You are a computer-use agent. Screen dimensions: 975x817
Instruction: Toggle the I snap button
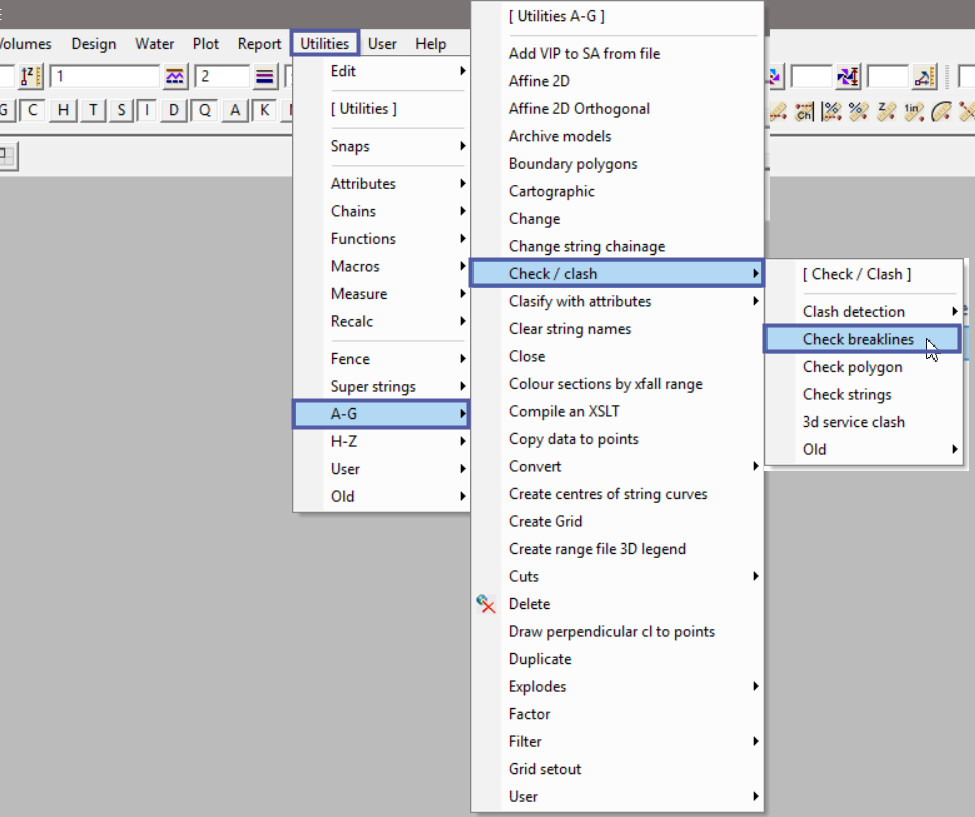147,111
